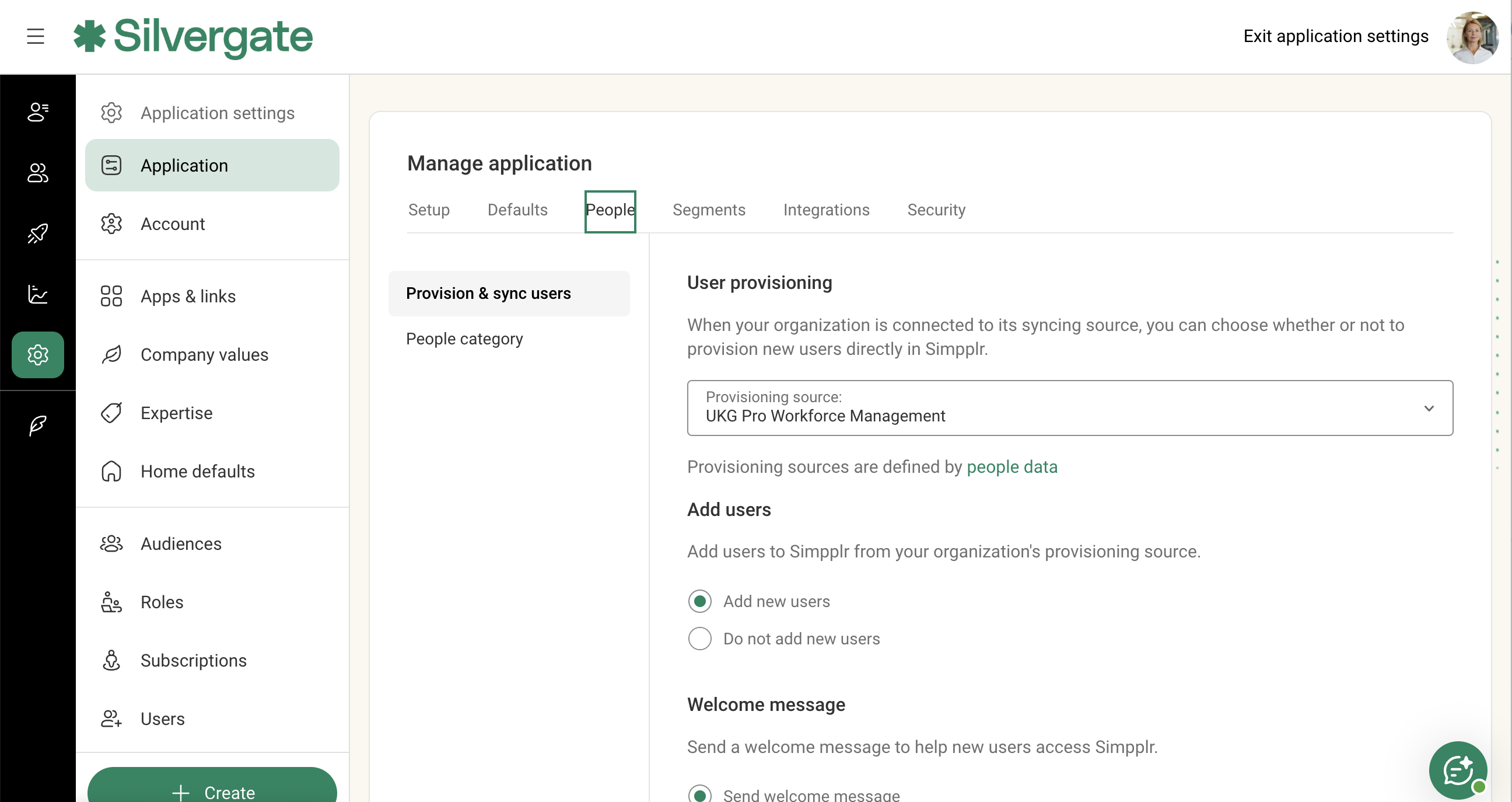Viewport: 1512px width, 802px height.
Task: Open the Provisioning source dropdown
Action: click(x=1069, y=407)
